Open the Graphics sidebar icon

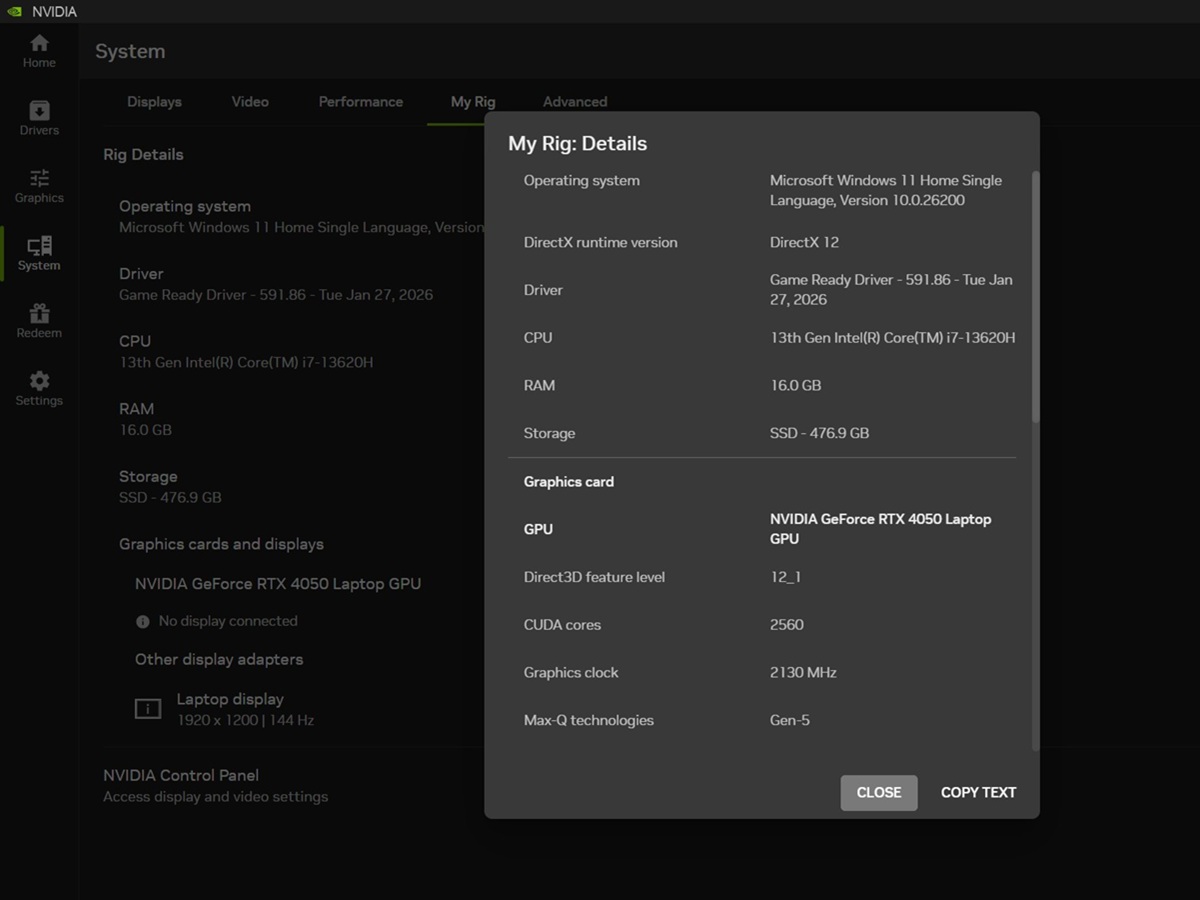tap(39, 179)
